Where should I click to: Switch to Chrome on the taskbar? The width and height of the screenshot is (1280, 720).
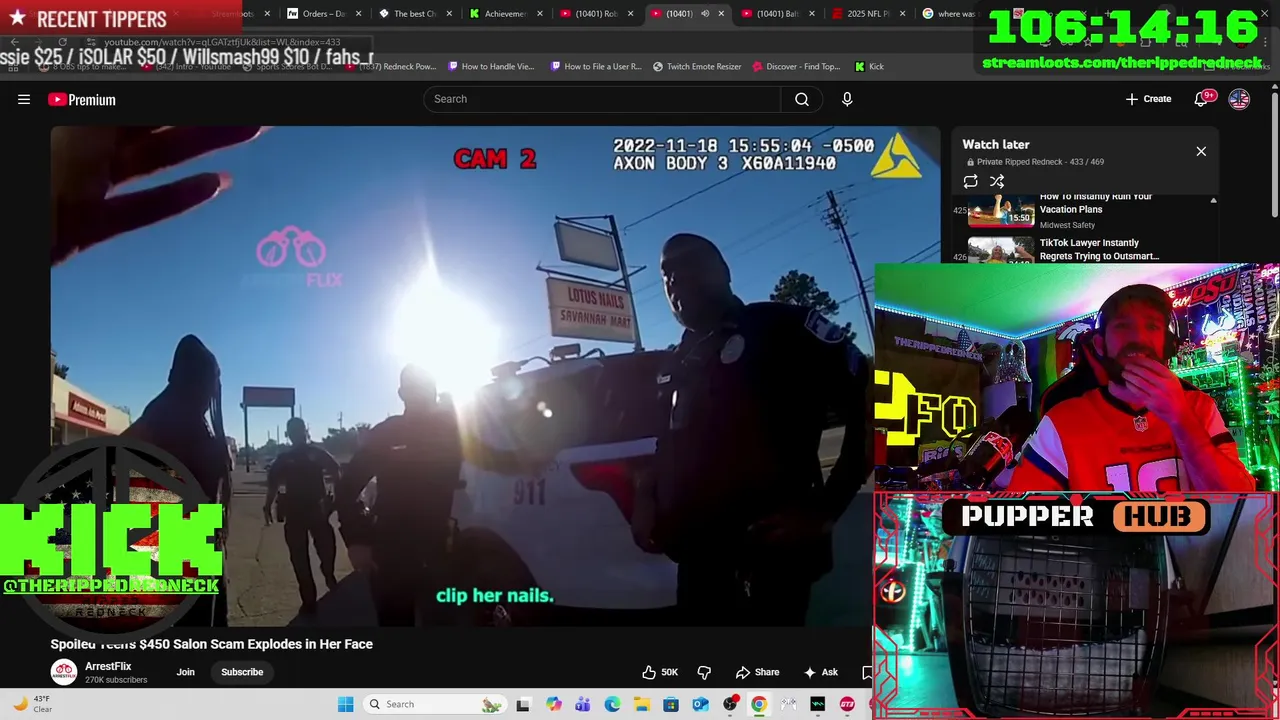pyautogui.click(x=759, y=704)
